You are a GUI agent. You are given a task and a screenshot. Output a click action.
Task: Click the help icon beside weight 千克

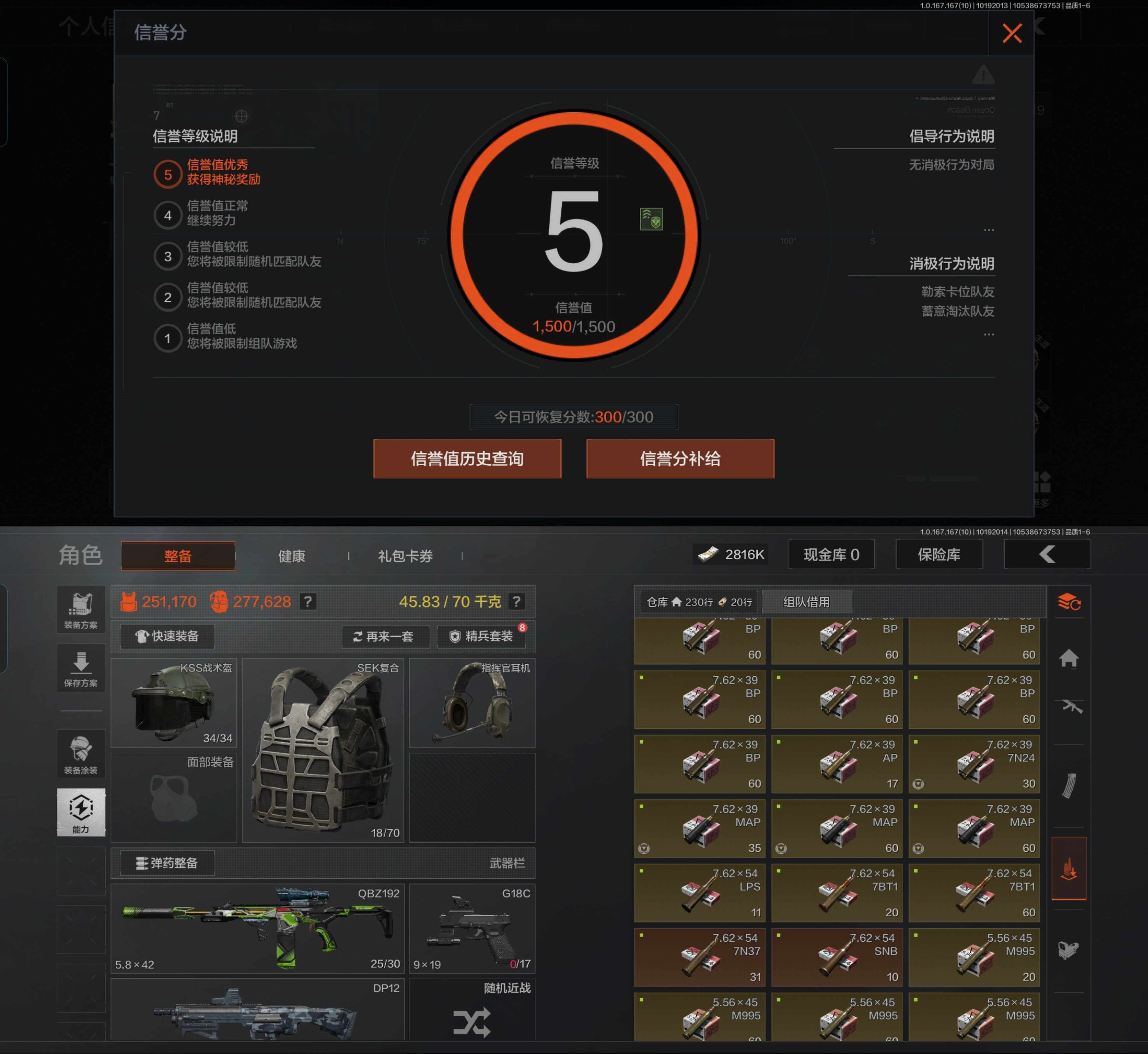point(516,601)
